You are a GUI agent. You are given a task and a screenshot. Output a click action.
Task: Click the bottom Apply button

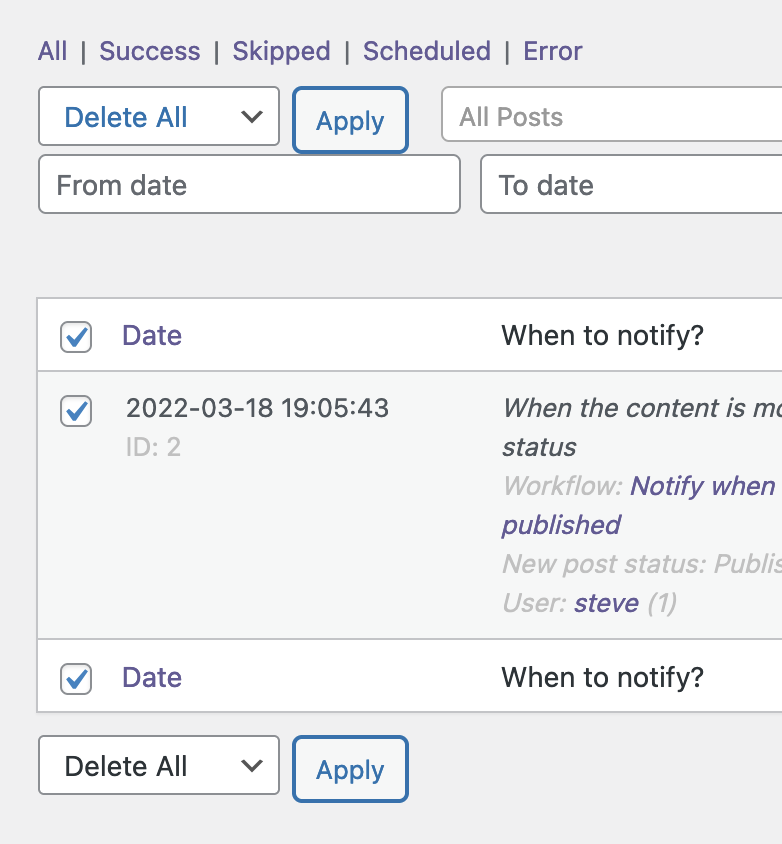pyautogui.click(x=350, y=769)
